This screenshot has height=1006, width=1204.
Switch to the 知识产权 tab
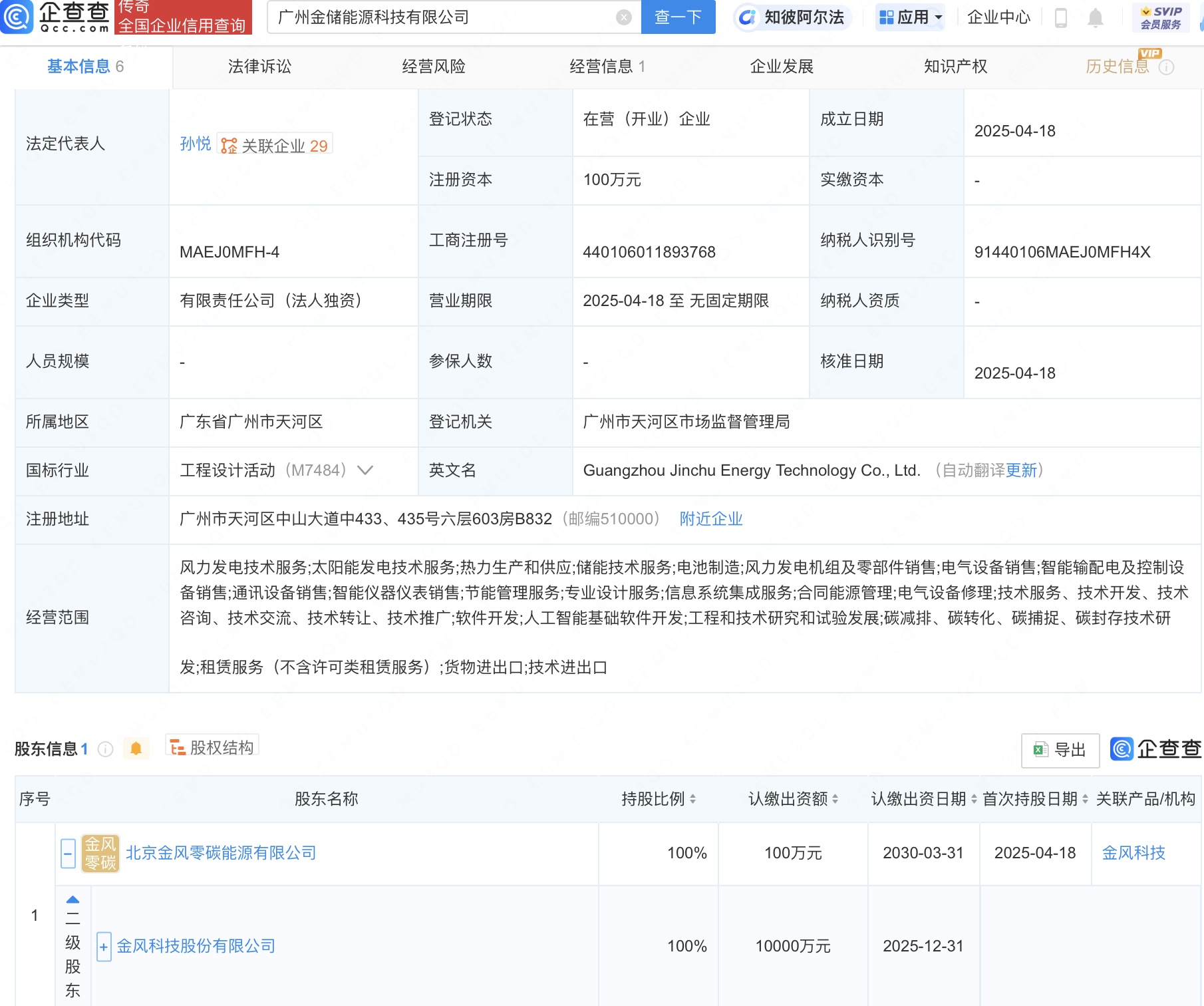click(x=956, y=67)
